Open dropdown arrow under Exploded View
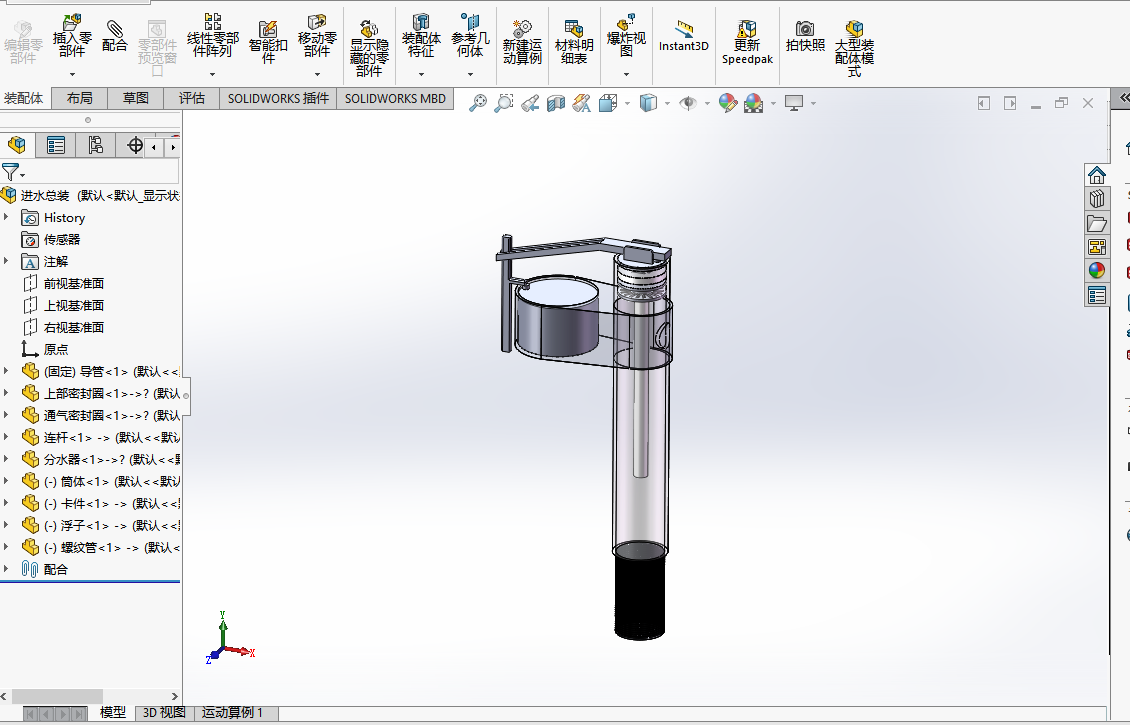1130x725 pixels. 626,74
